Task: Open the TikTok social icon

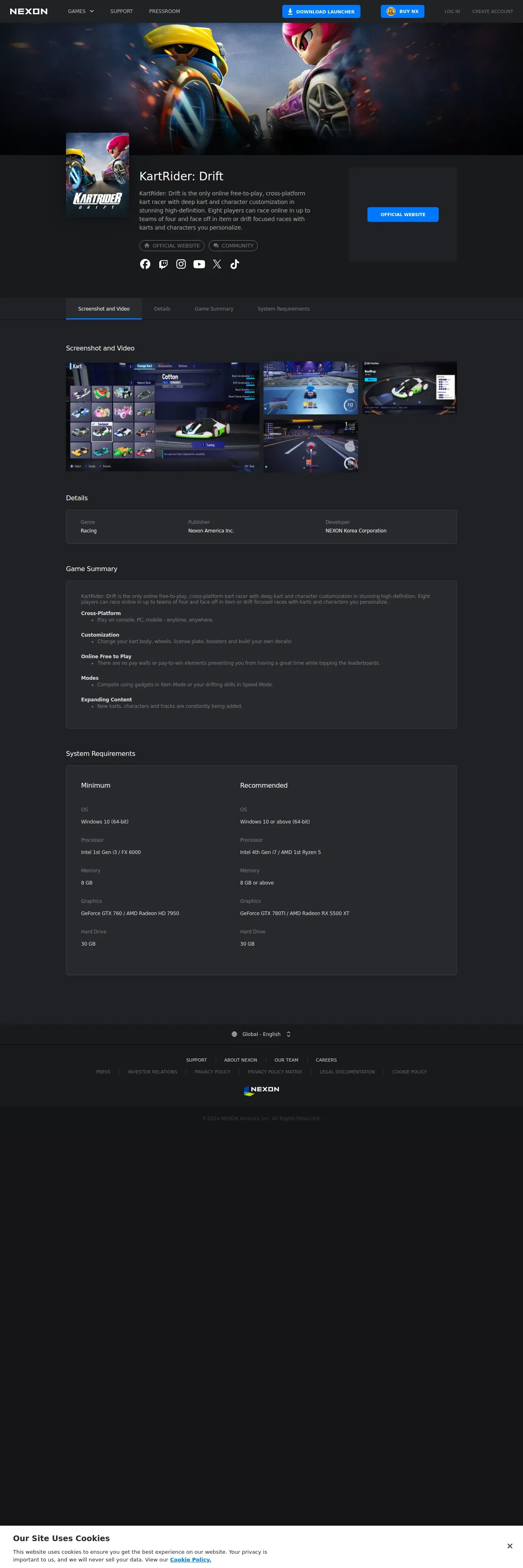Action: coord(235,264)
